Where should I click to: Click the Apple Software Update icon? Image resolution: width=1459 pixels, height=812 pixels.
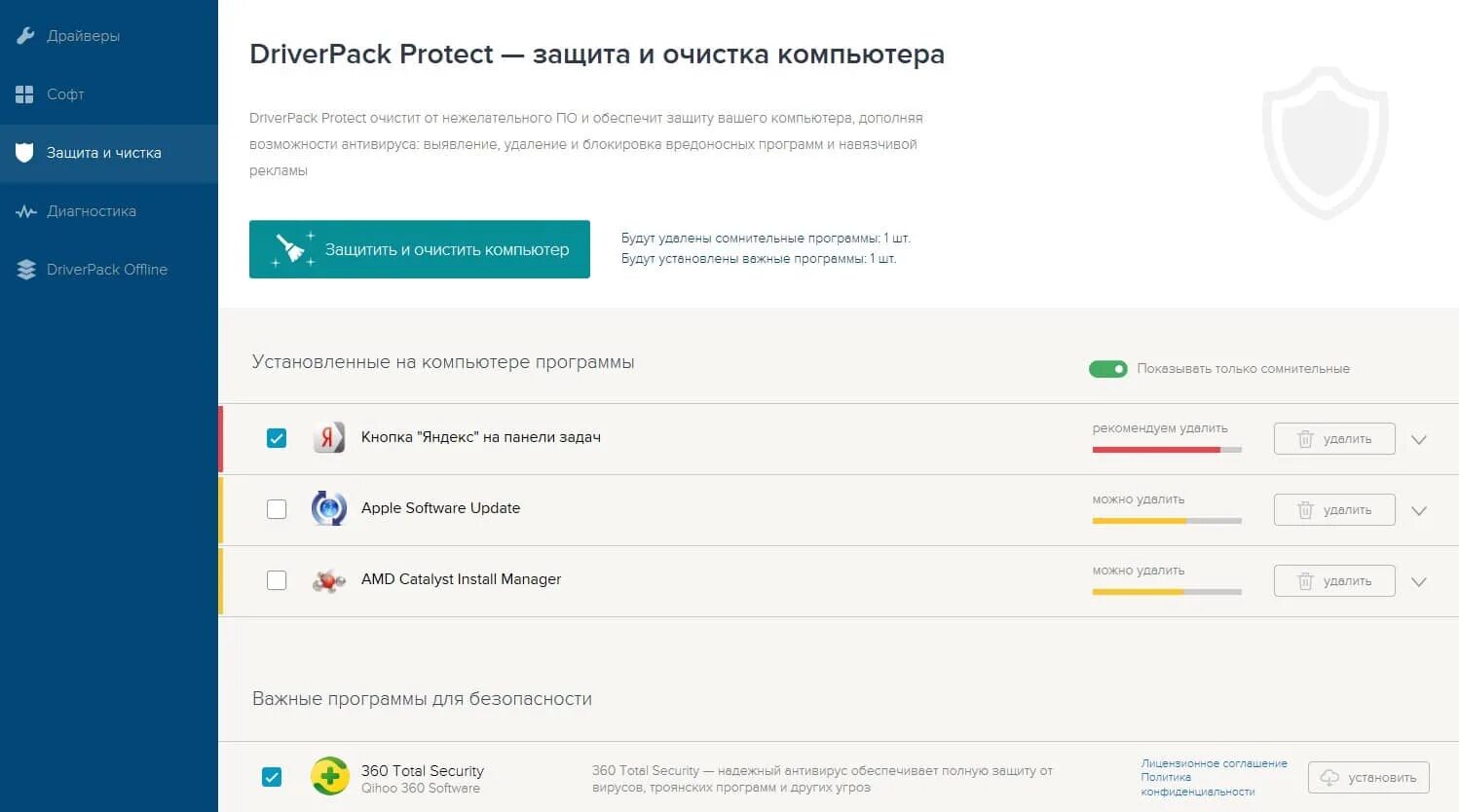click(x=328, y=508)
